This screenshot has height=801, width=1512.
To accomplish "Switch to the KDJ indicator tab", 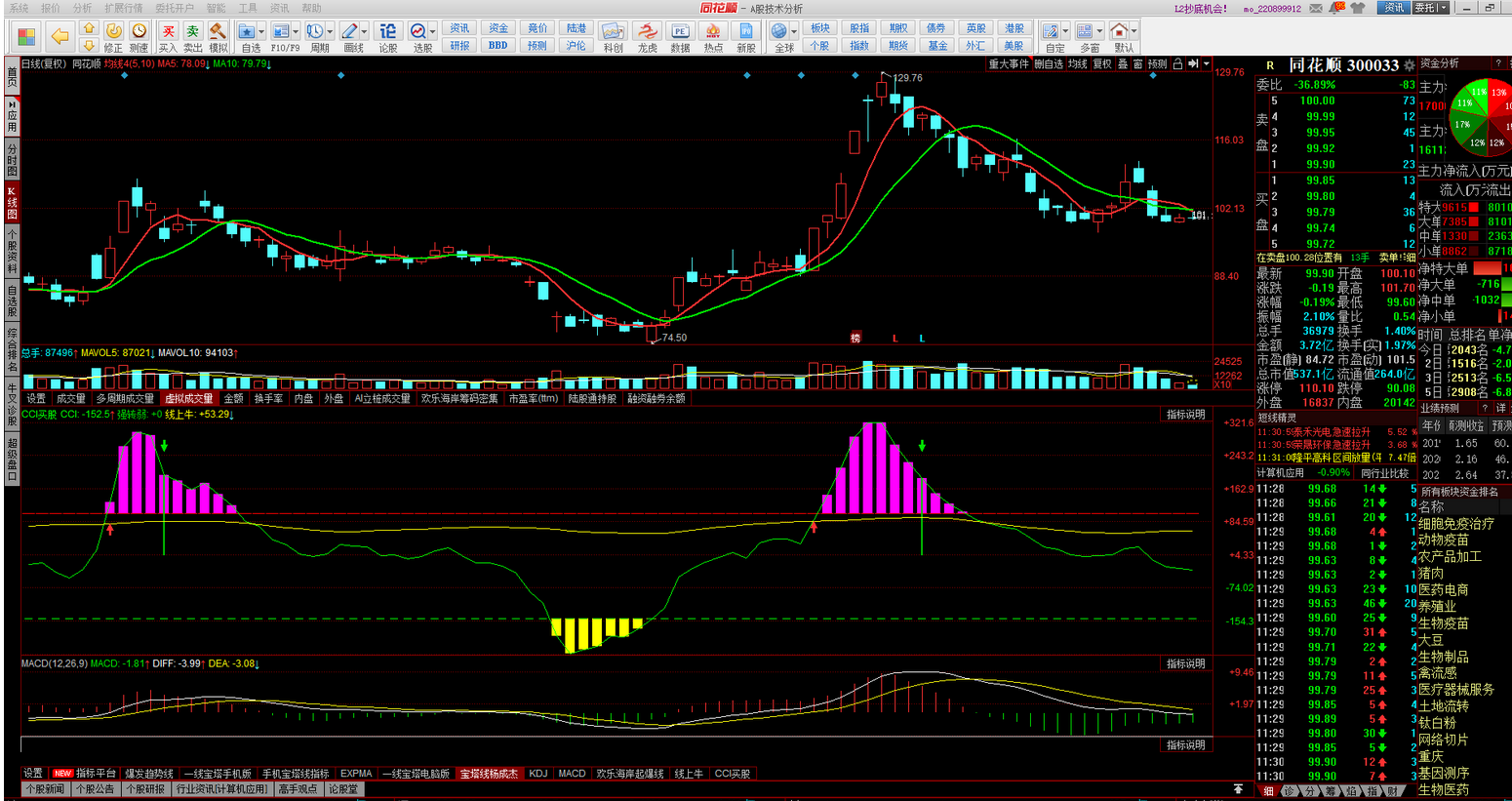I will (x=537, y=774).
